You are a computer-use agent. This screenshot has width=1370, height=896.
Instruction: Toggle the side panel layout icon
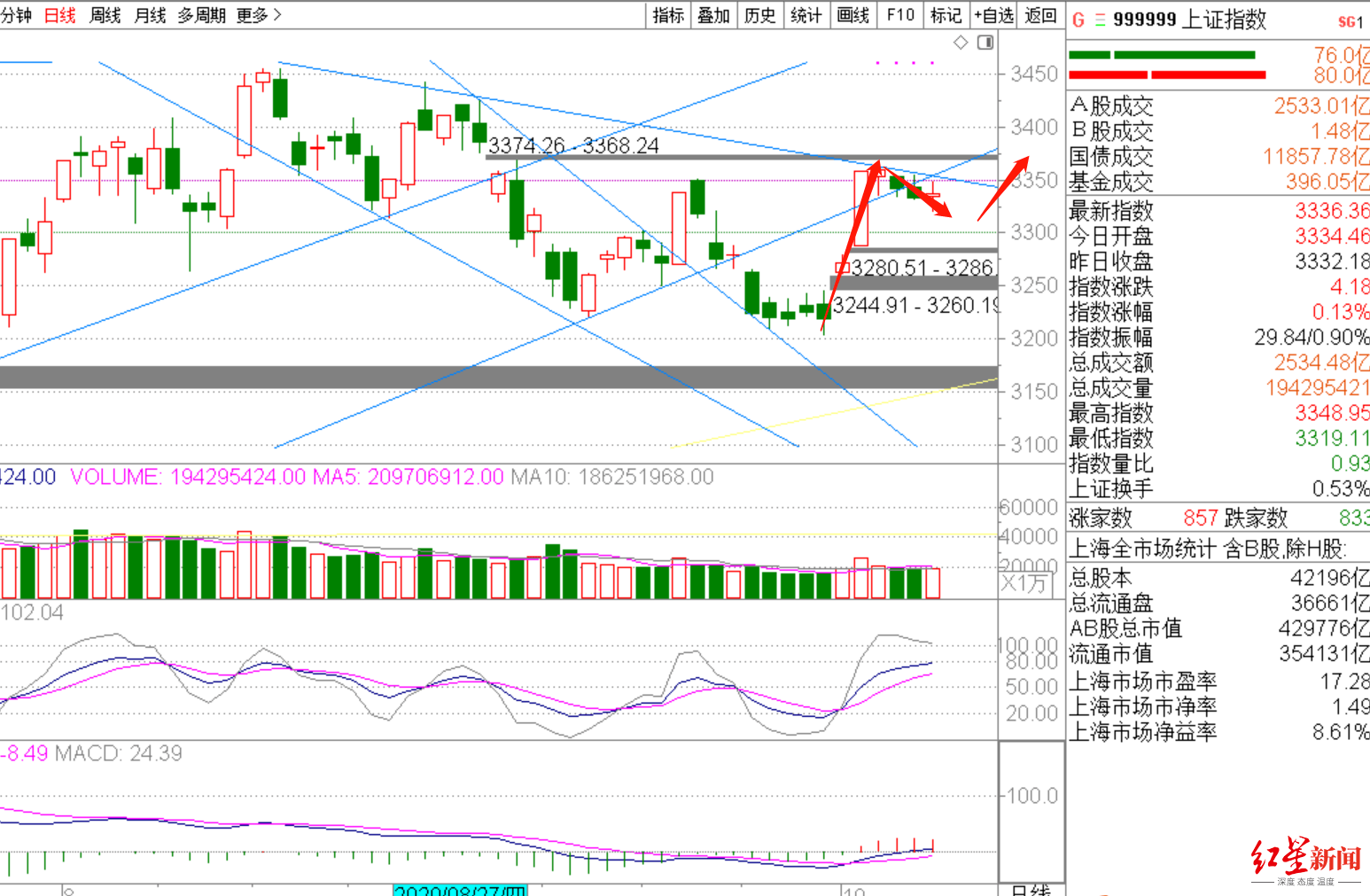[x=985, y=43]
